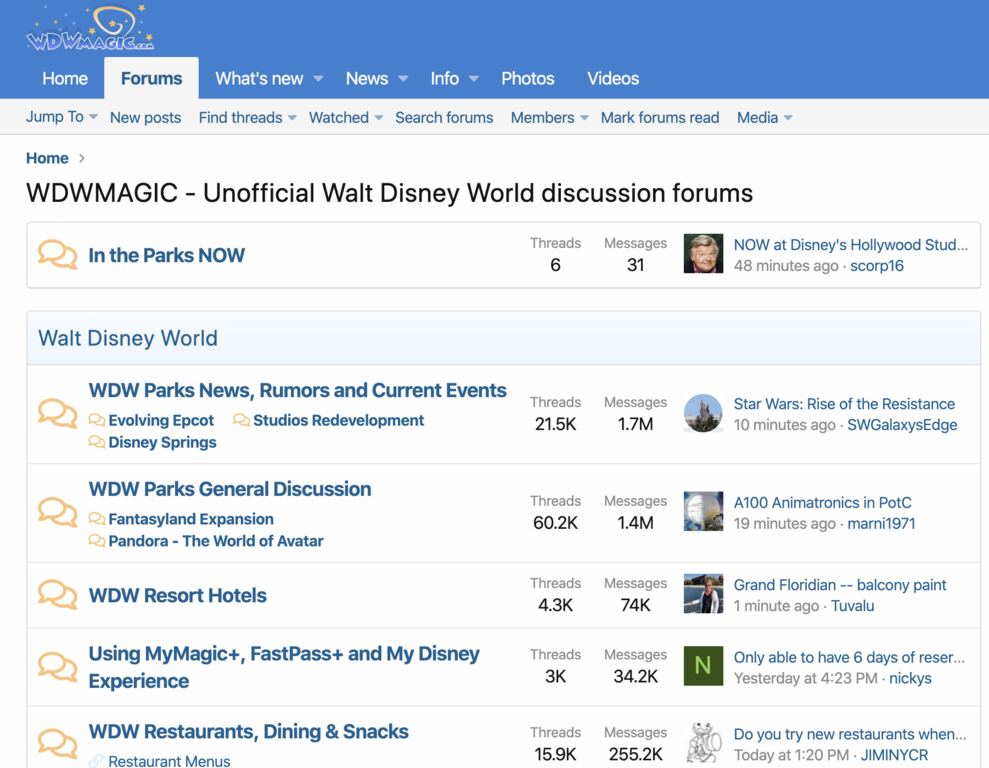Screen dimensions: 989x768
Task: Open the Star Wars: Rise of the Resistance thread
Action: tap(843, 404)
